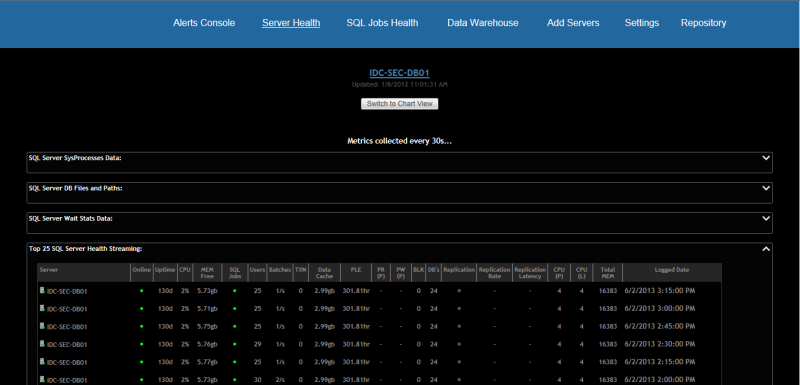Click Online green dot in 2:30:00 PM row
This screenshot has height=385, width=800.
point(141,345)
